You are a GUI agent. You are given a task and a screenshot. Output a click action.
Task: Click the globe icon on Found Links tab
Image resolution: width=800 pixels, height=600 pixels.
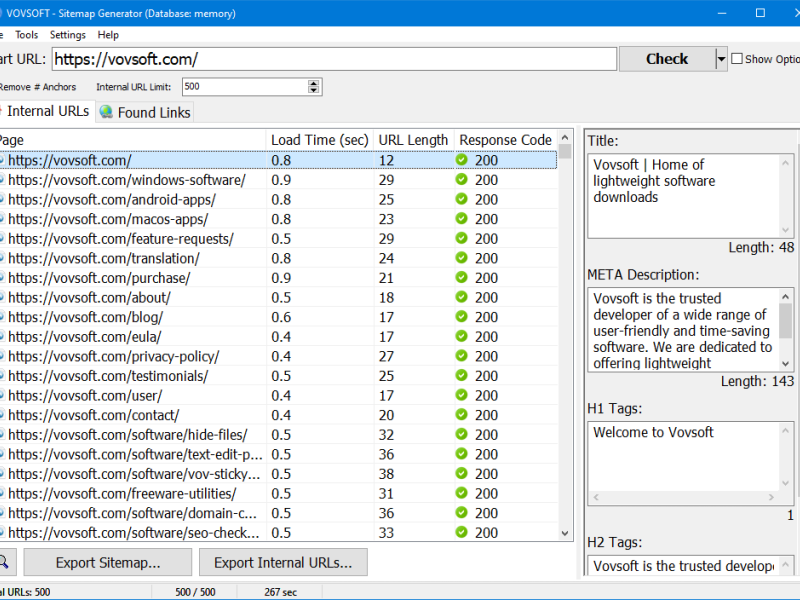pyautogui.click(x=106, y=112)
